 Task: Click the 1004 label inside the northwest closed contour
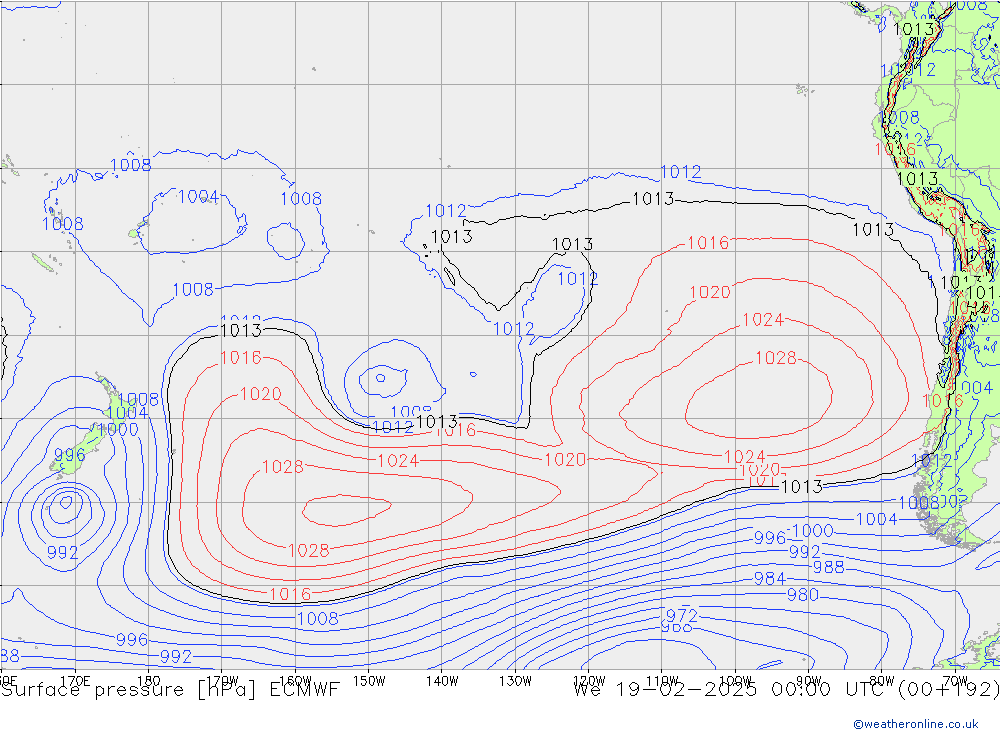(x=198, y=197)
